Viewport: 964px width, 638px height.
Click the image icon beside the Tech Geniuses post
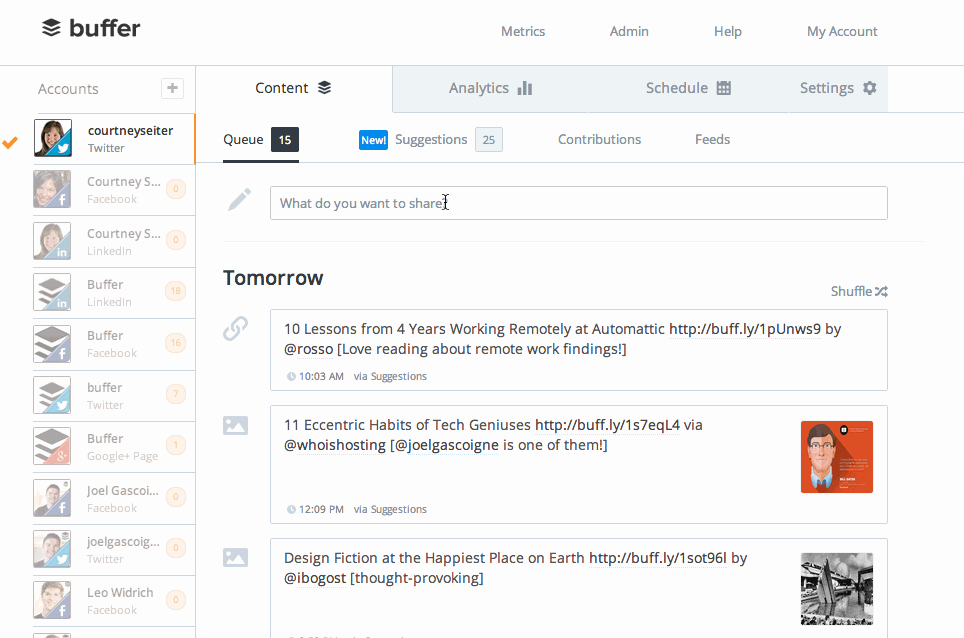click(235, 425)
